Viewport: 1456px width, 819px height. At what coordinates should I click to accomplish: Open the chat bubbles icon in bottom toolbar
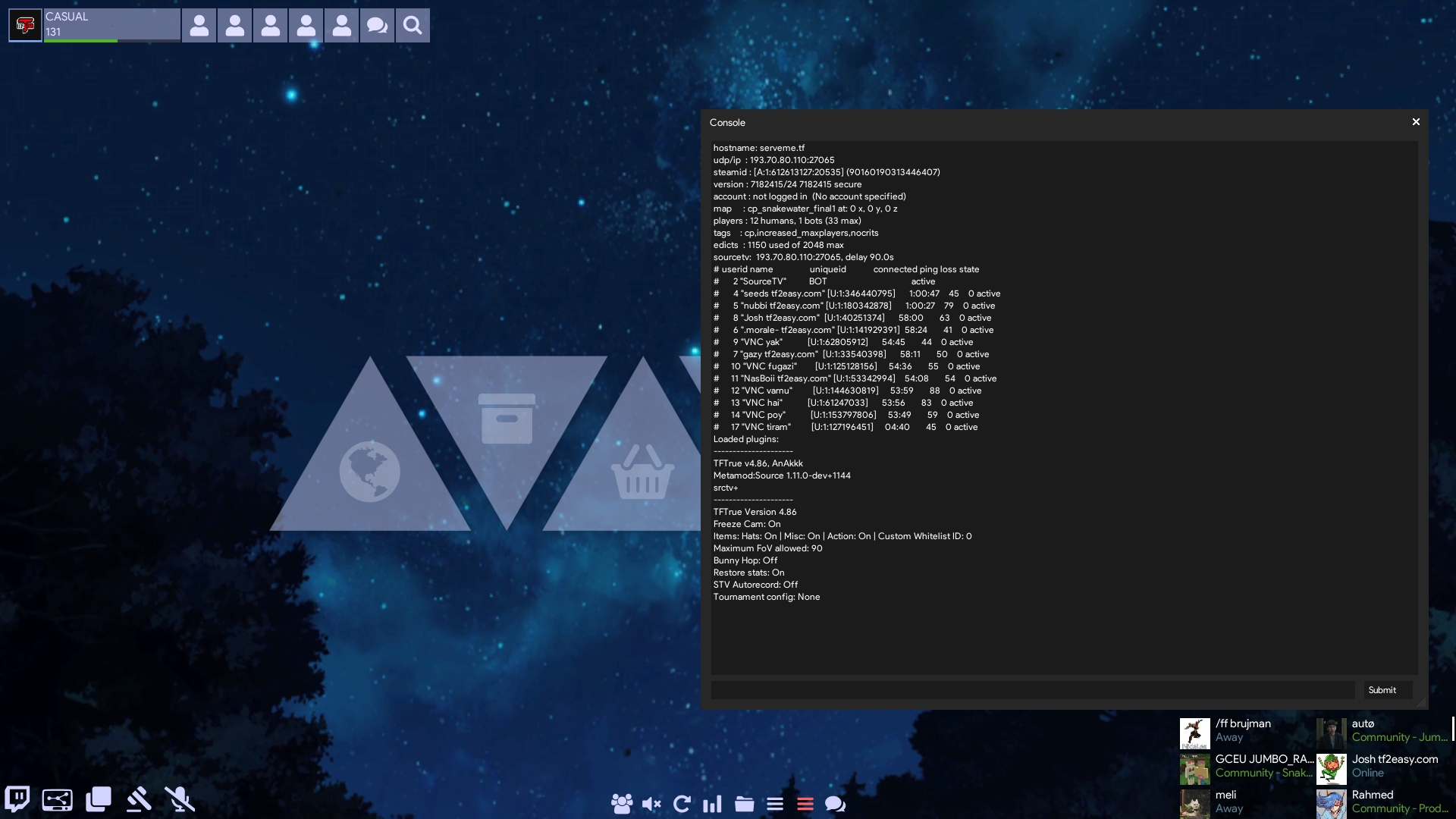coord(835,804)
